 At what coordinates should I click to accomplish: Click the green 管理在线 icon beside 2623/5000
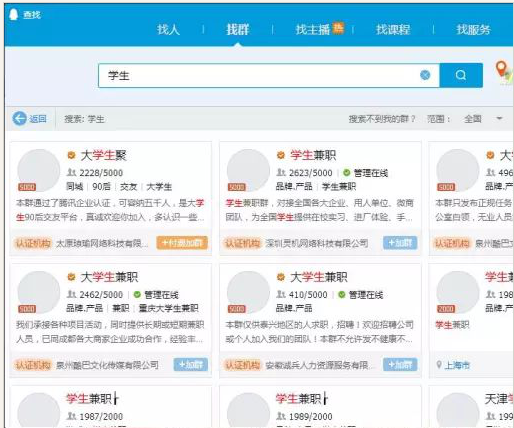(x=347, y=172)
